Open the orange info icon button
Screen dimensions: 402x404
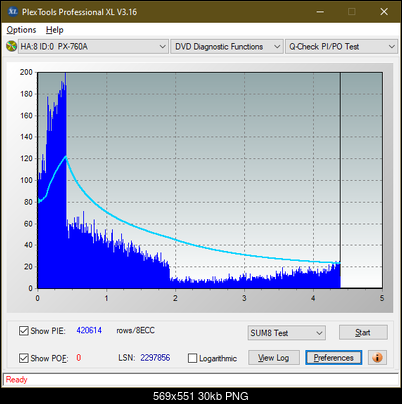(377, 358)
